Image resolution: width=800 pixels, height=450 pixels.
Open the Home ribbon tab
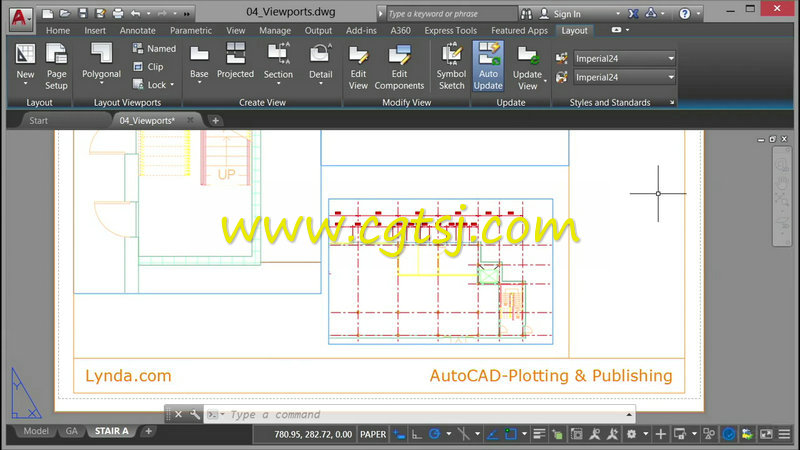[58, 31]
